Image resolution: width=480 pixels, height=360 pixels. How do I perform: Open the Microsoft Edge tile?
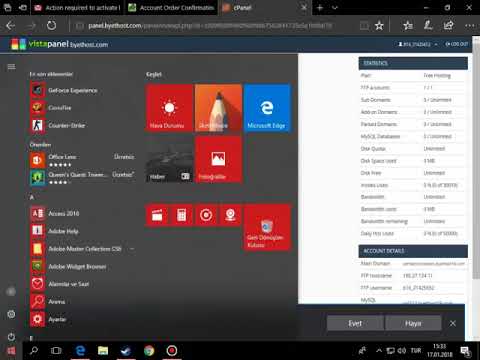pos(267,108)
